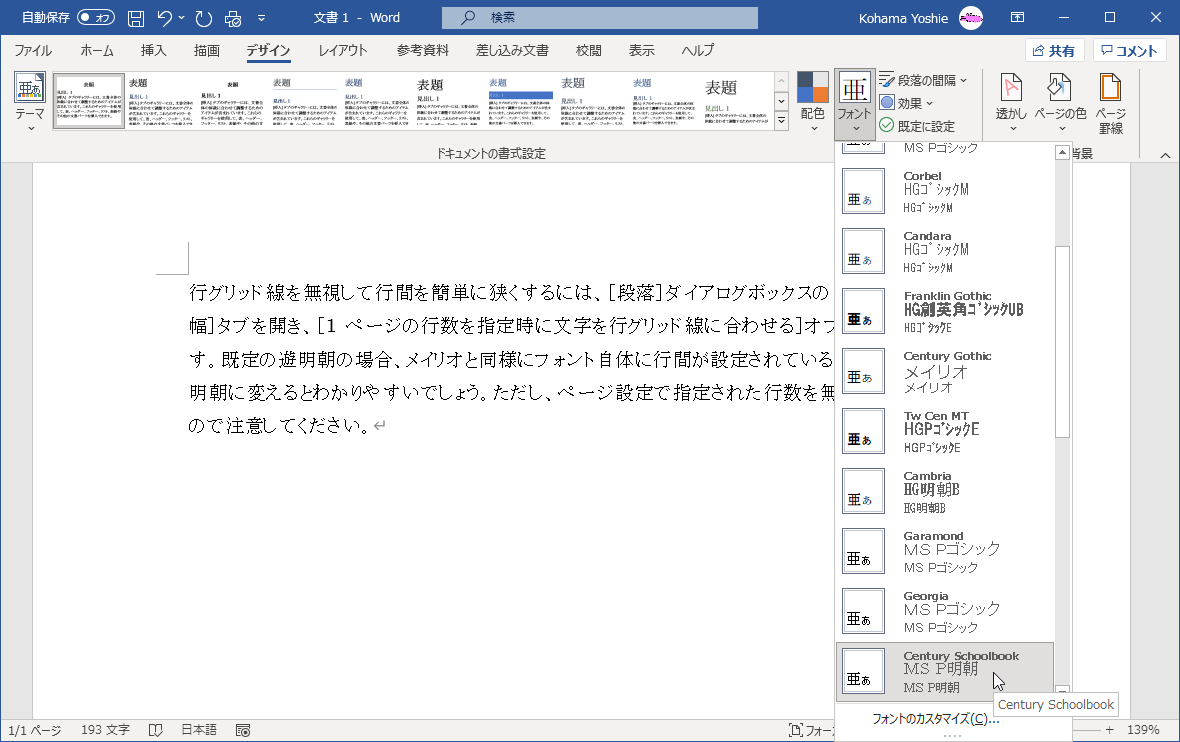This screenshot has height=742, width=1180.
Task: Select the Franklin Gothic font set
Action: tap(944, 311)
